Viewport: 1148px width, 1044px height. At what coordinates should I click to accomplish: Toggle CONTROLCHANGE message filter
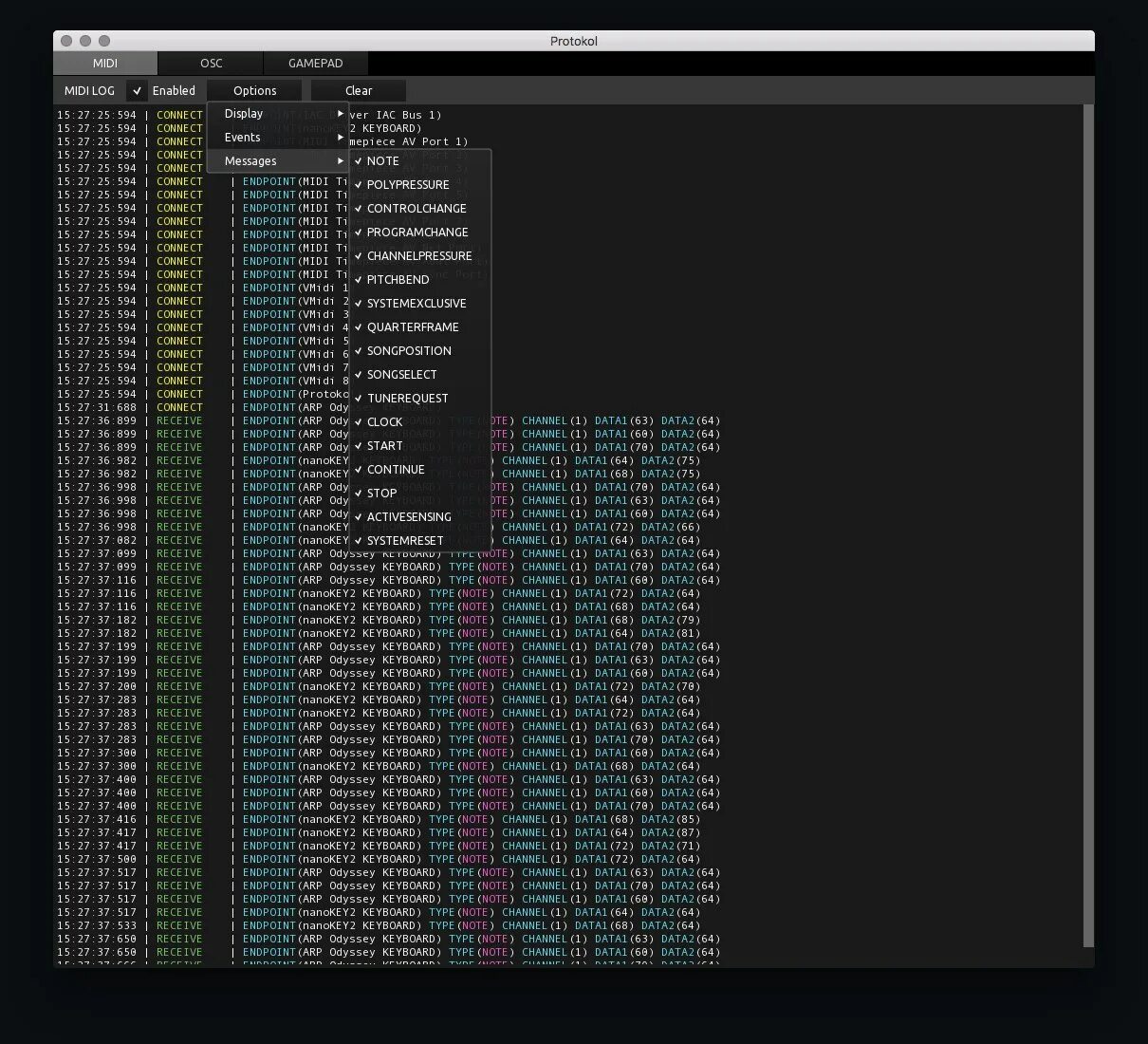point(420,209)
